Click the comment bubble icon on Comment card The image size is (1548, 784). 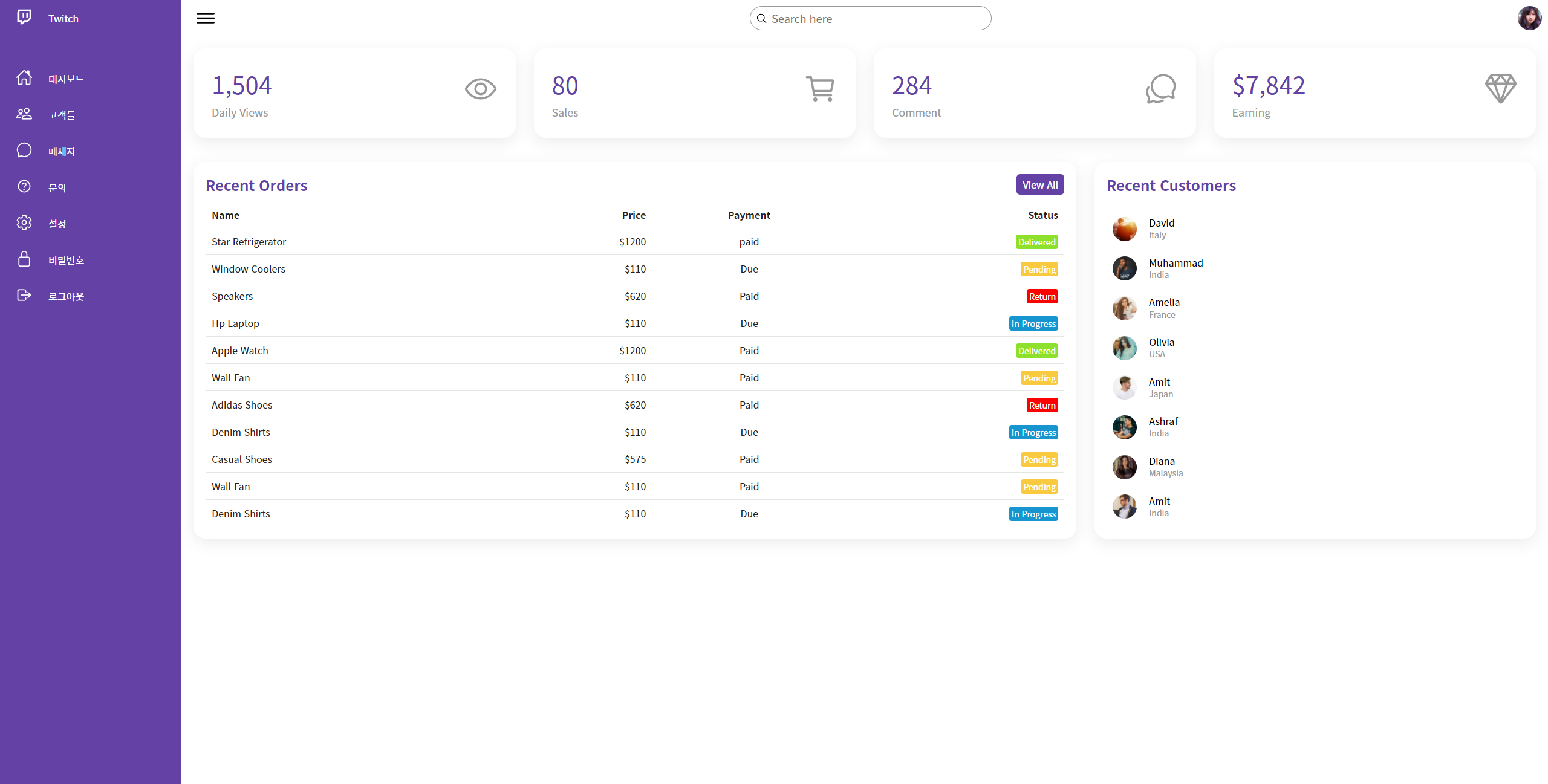(x=1160, y=88)
